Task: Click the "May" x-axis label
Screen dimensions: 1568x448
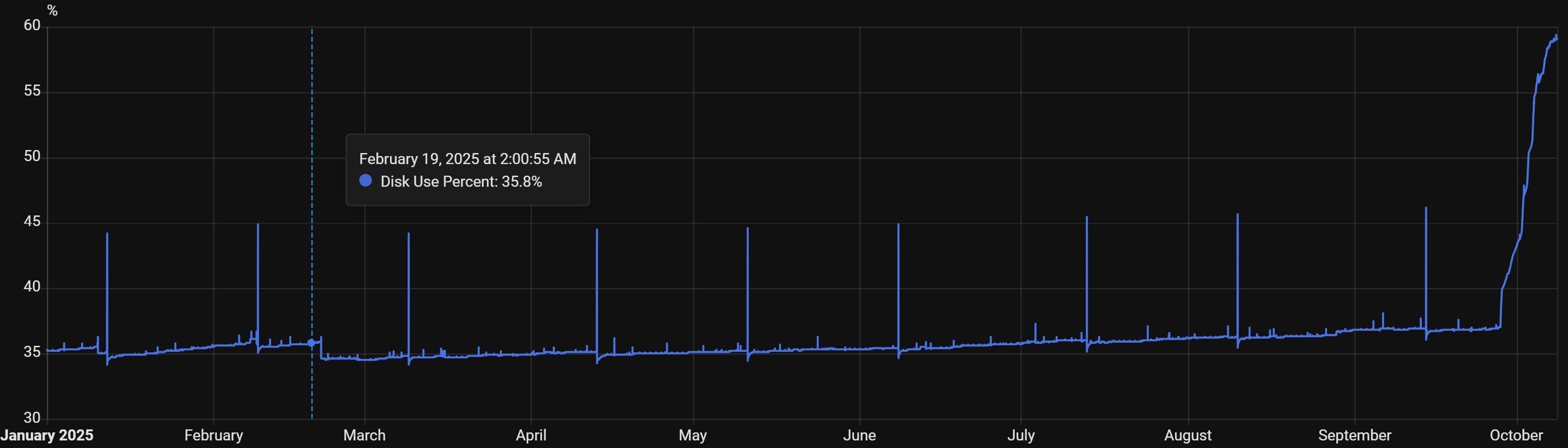Action: tap(693, 435)
